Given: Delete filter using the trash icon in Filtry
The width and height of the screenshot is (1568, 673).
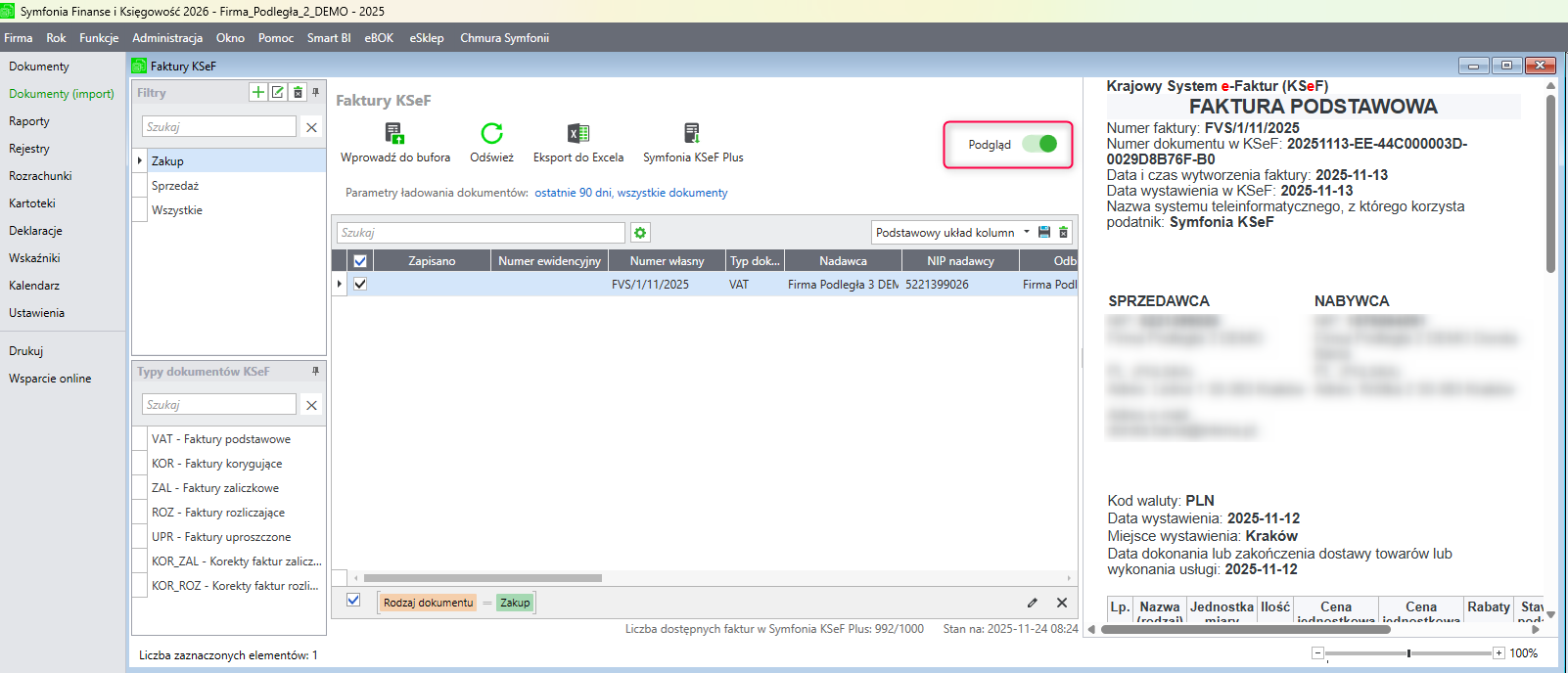Looking at the screenshot, I should (x=298, y=92).
